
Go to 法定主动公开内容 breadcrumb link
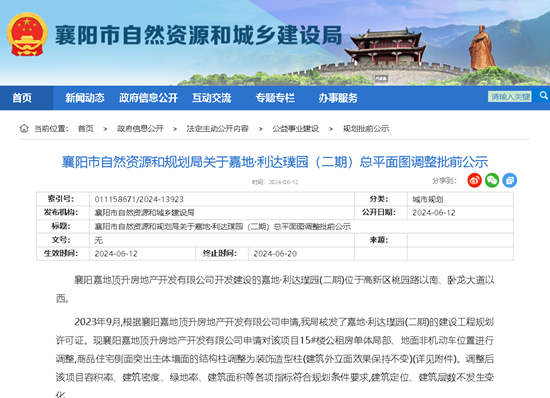click(217, 129)
